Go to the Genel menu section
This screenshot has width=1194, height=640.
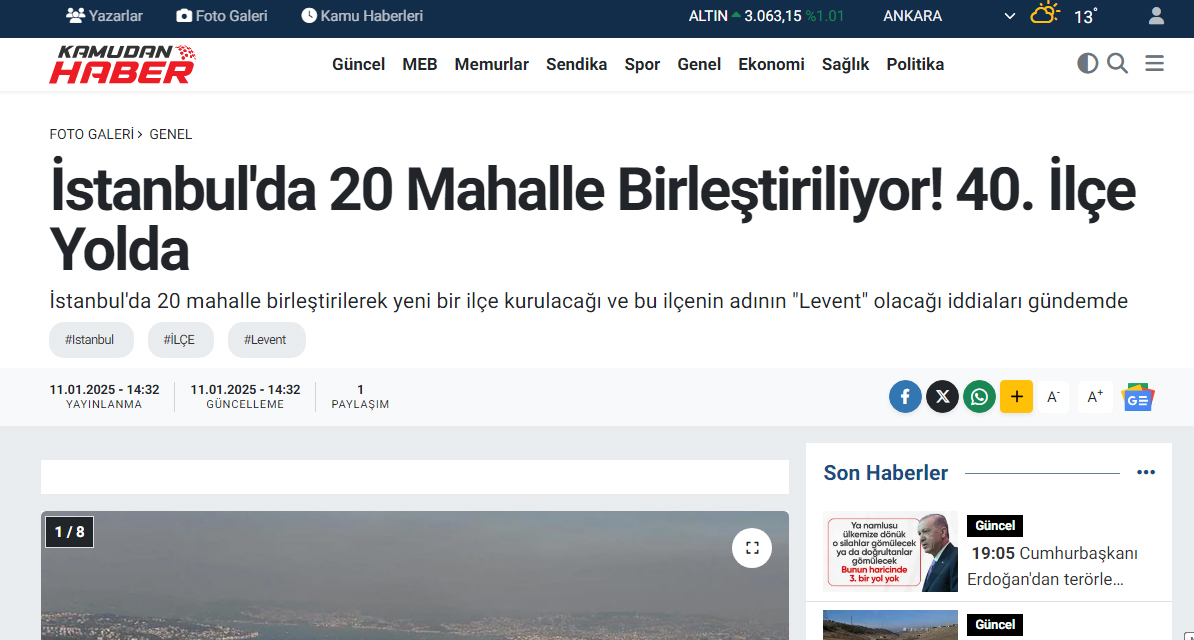coord(699,65)
